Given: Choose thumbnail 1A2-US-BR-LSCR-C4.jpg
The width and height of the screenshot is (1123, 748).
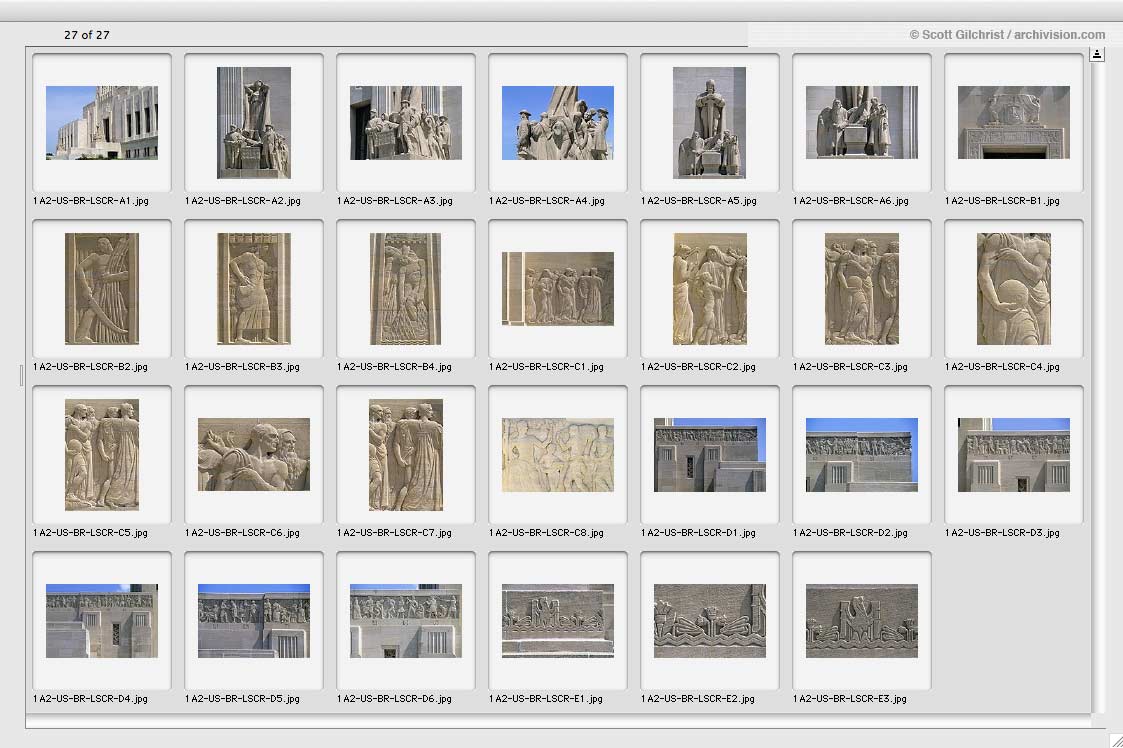Looking at the screenshot, I should [1013, 289].
